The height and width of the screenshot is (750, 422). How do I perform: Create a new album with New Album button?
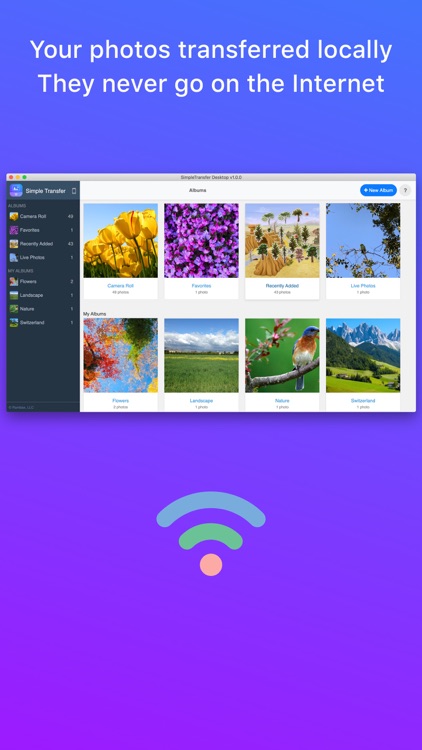378,190
